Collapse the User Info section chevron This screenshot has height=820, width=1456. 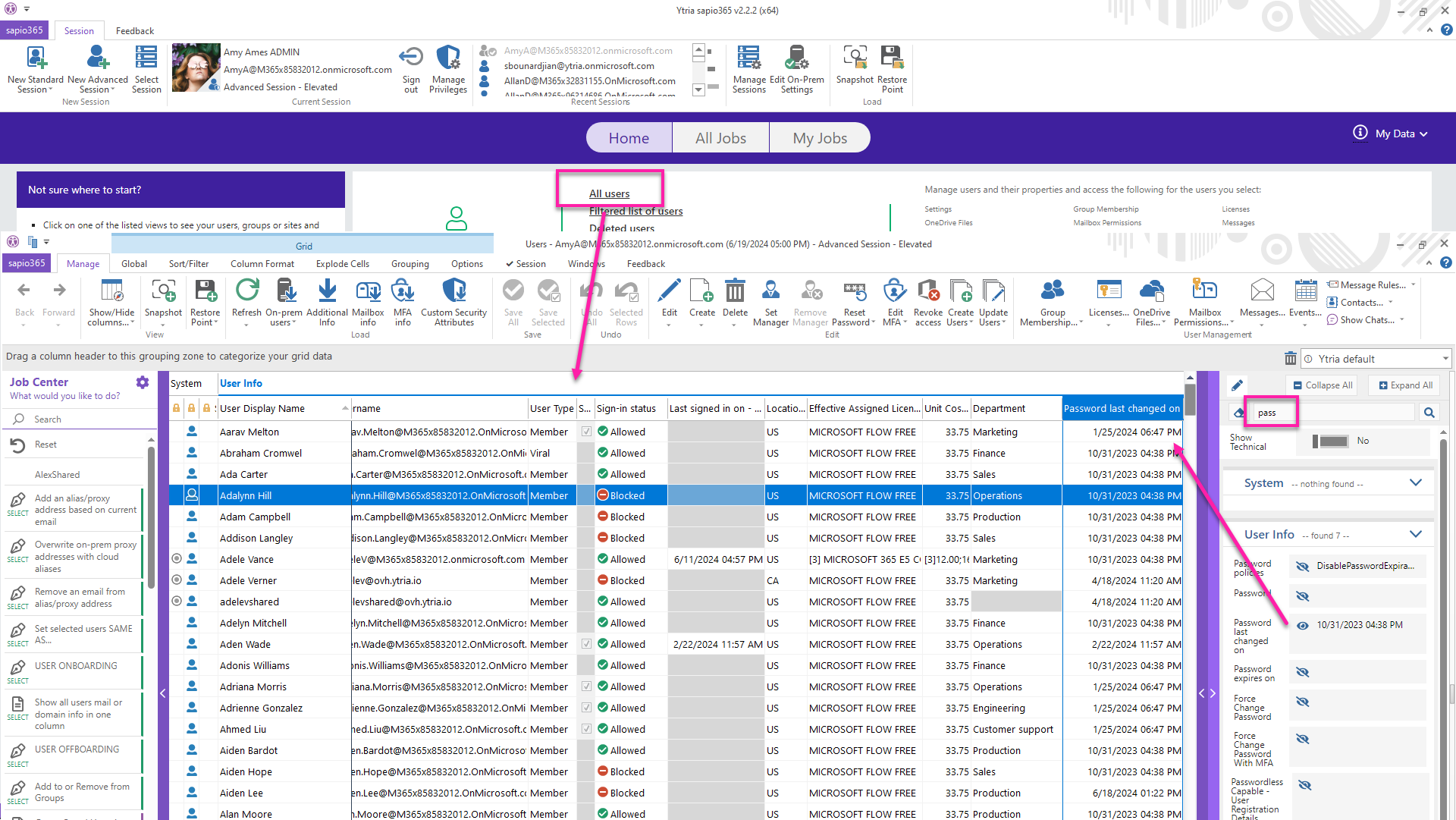[x=1415, y=534]
